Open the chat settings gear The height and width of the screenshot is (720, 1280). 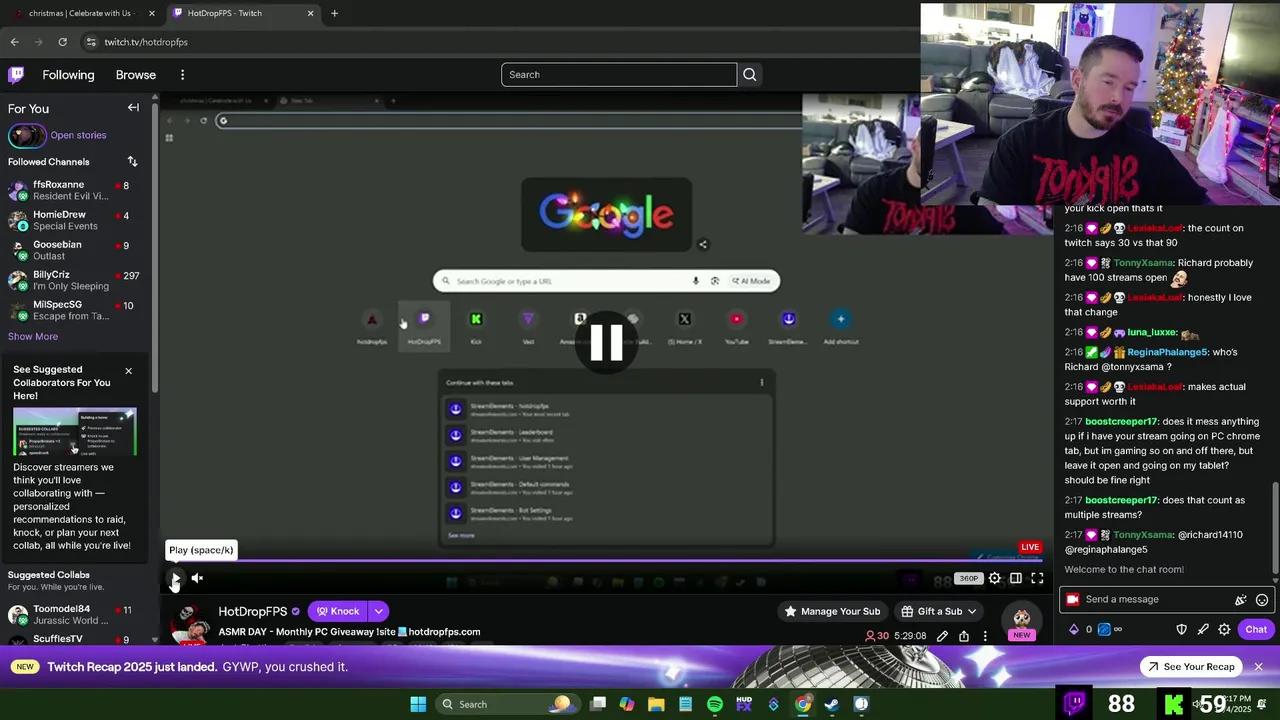(1224, 629)
